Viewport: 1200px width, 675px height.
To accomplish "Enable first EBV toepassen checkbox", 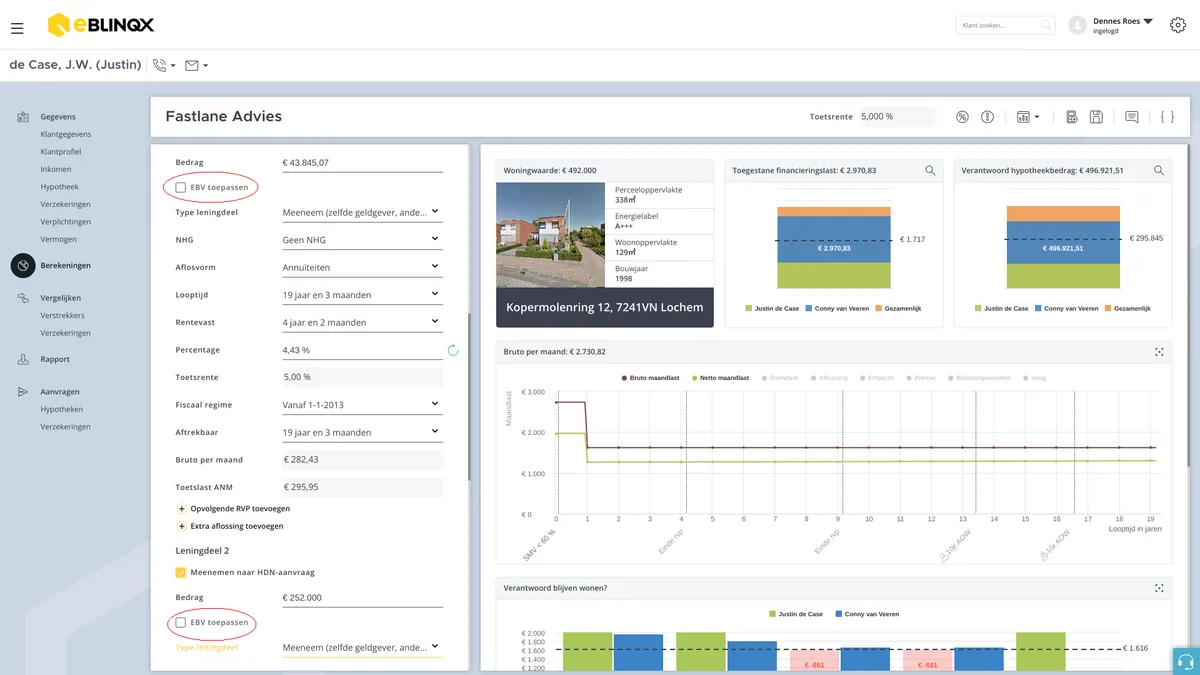I will [180, 187].
